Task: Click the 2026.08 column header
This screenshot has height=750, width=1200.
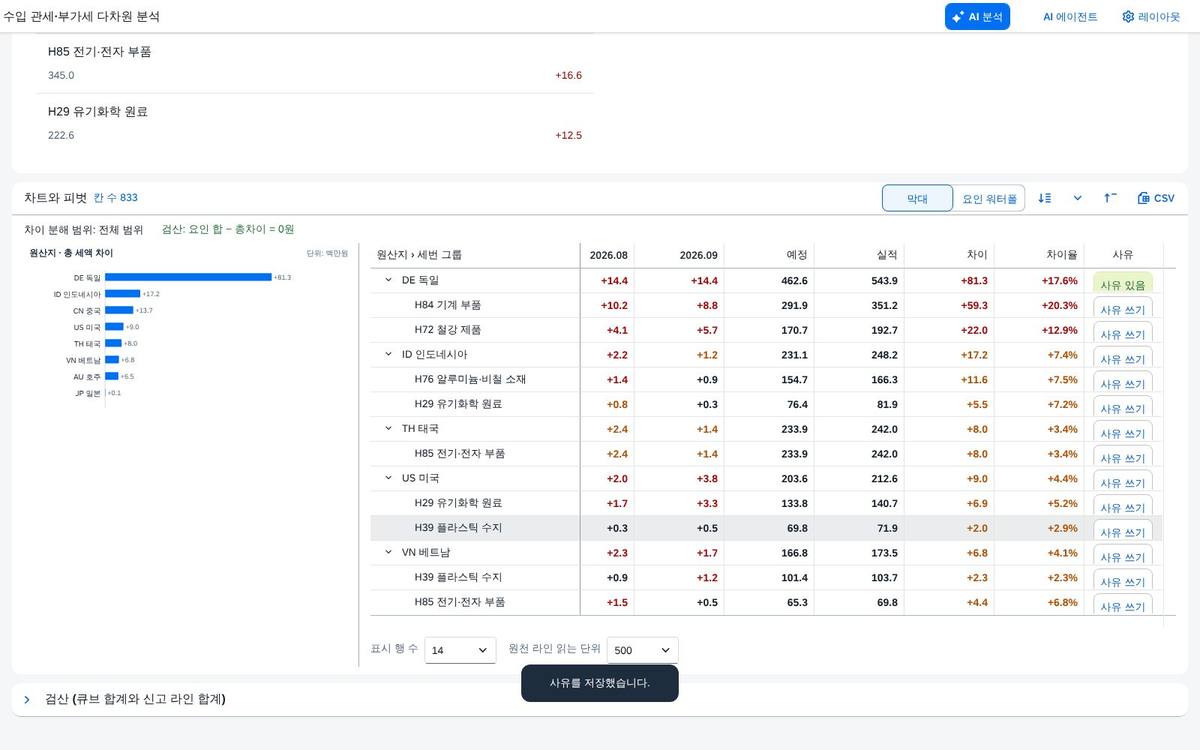Action: pos(608,255)
